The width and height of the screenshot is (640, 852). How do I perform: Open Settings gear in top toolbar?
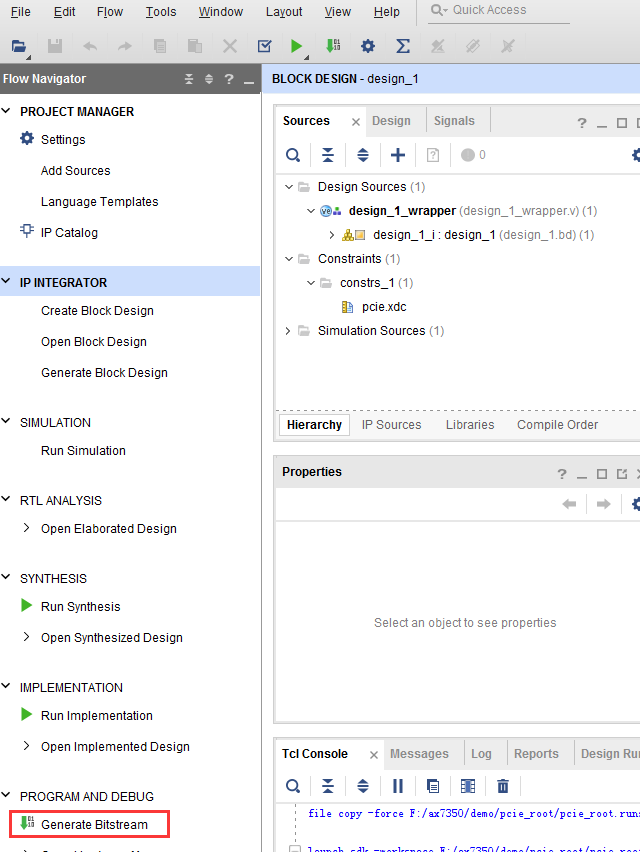368,46
